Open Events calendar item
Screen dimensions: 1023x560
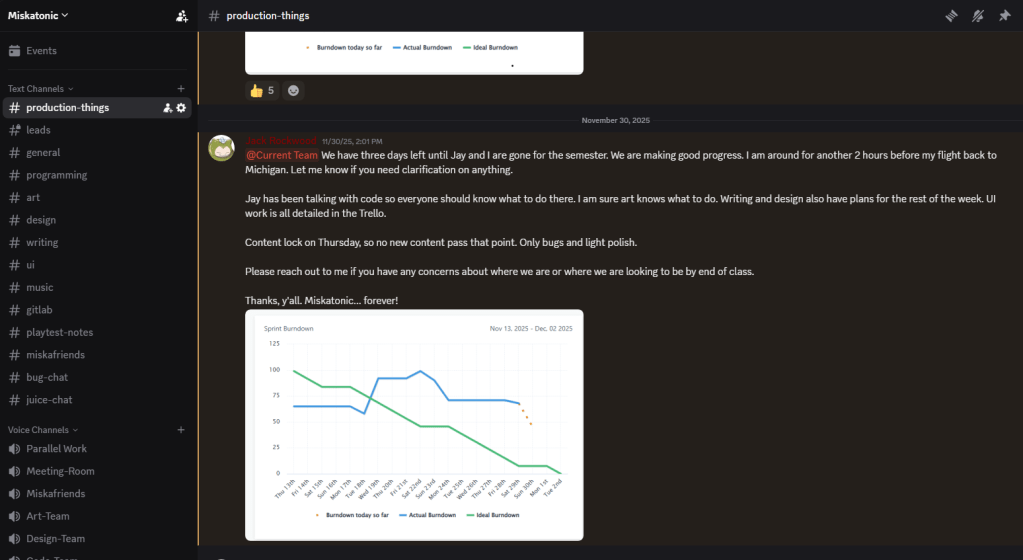(x=41, y=51)
